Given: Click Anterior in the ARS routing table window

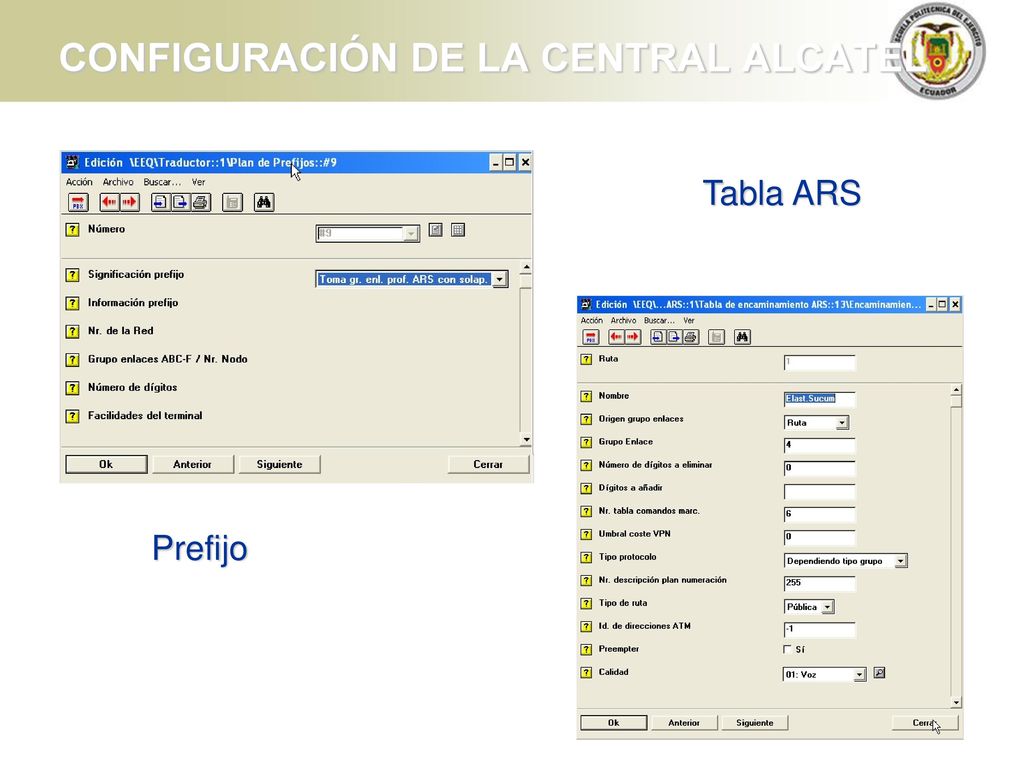Looking at the screenshot, I should tap(684, 723).
